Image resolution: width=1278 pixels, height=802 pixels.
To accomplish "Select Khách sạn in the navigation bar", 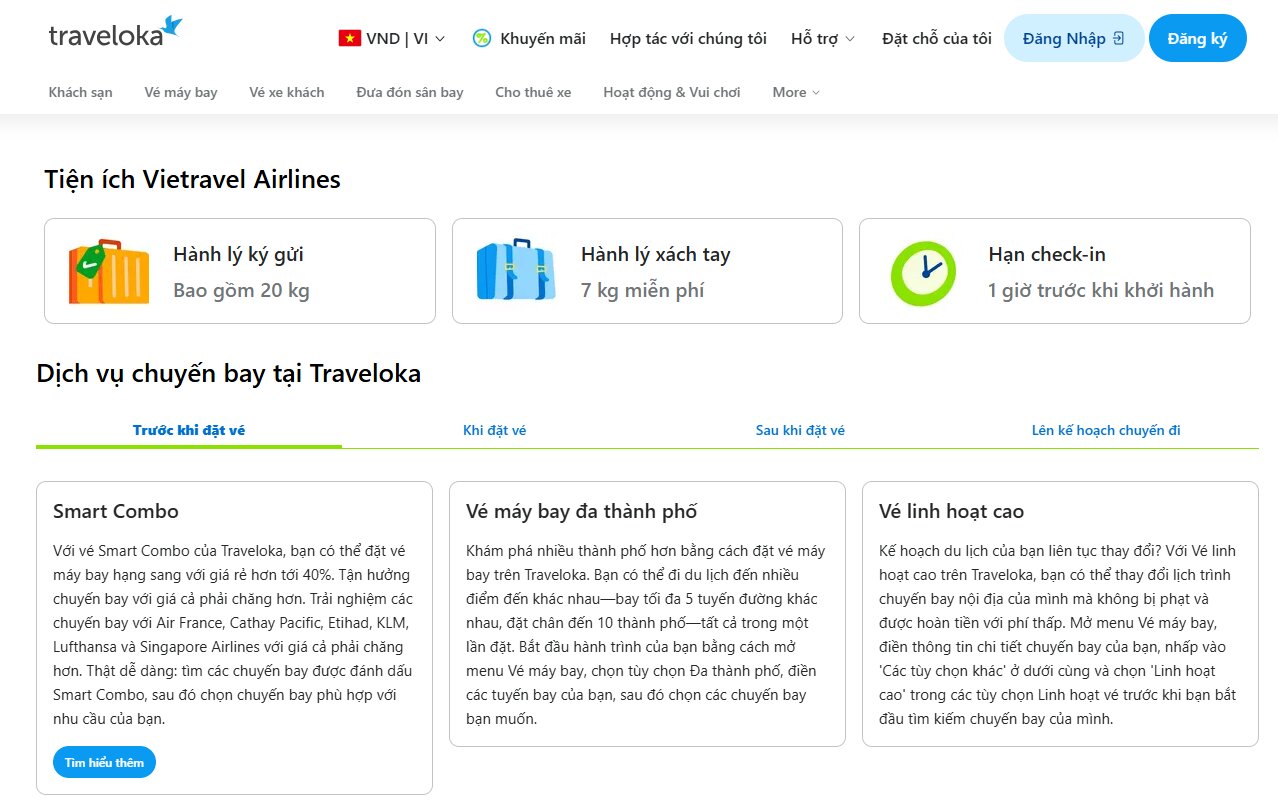I will click(81, 92).
